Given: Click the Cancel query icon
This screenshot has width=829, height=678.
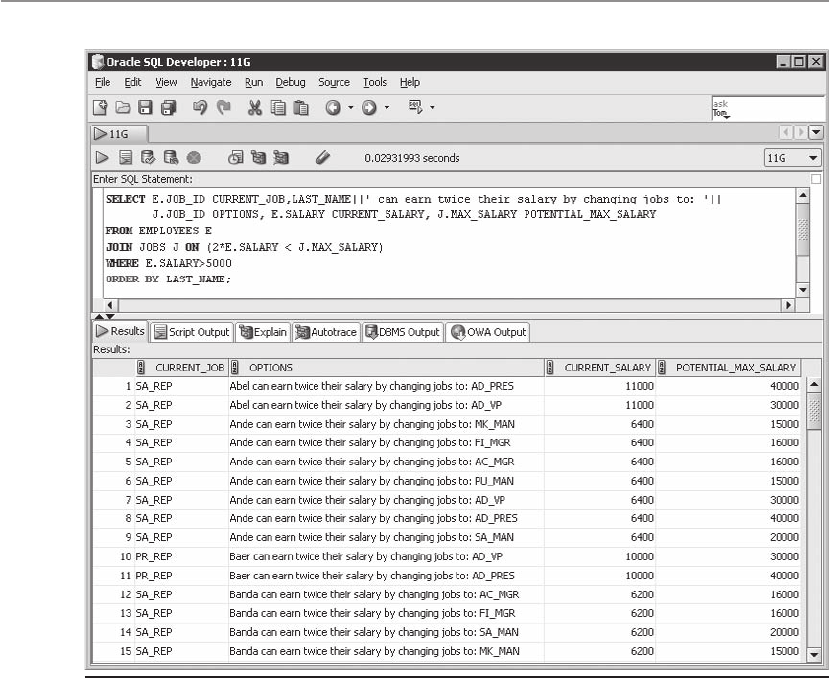Looking at the screenshot, I should [194, 158].
